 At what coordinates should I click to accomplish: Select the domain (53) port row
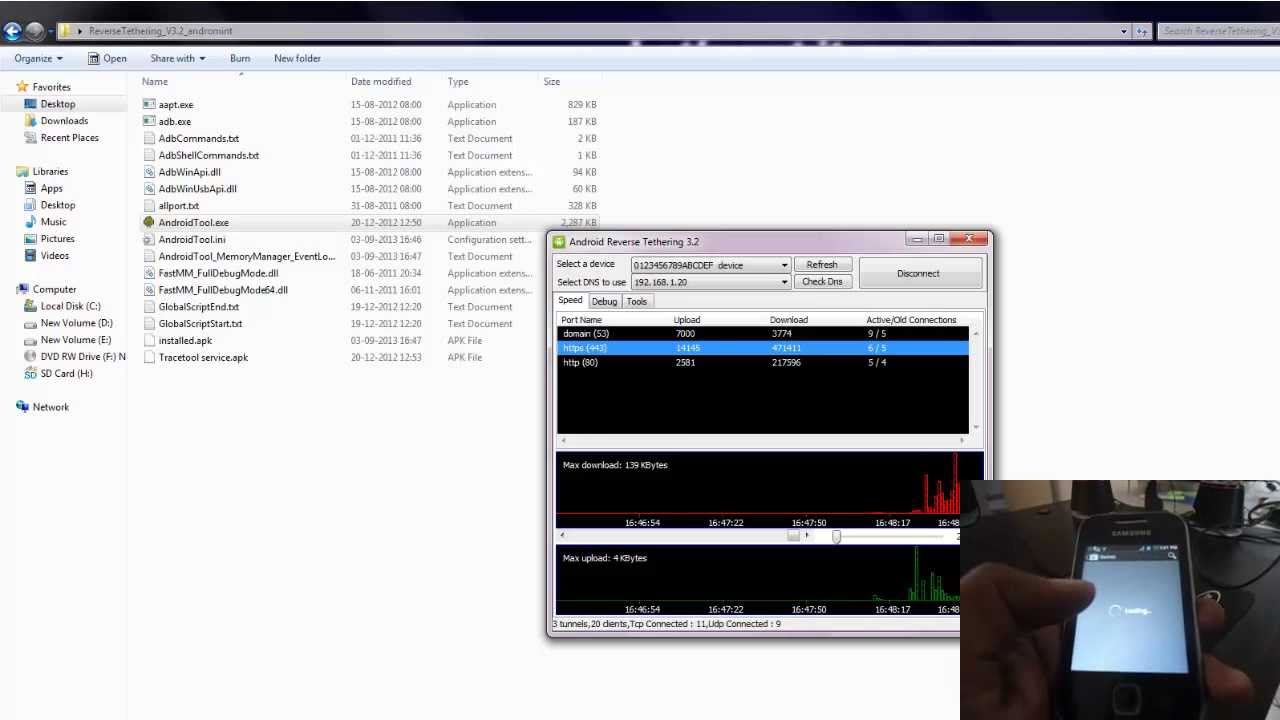(x=762, y=334)
